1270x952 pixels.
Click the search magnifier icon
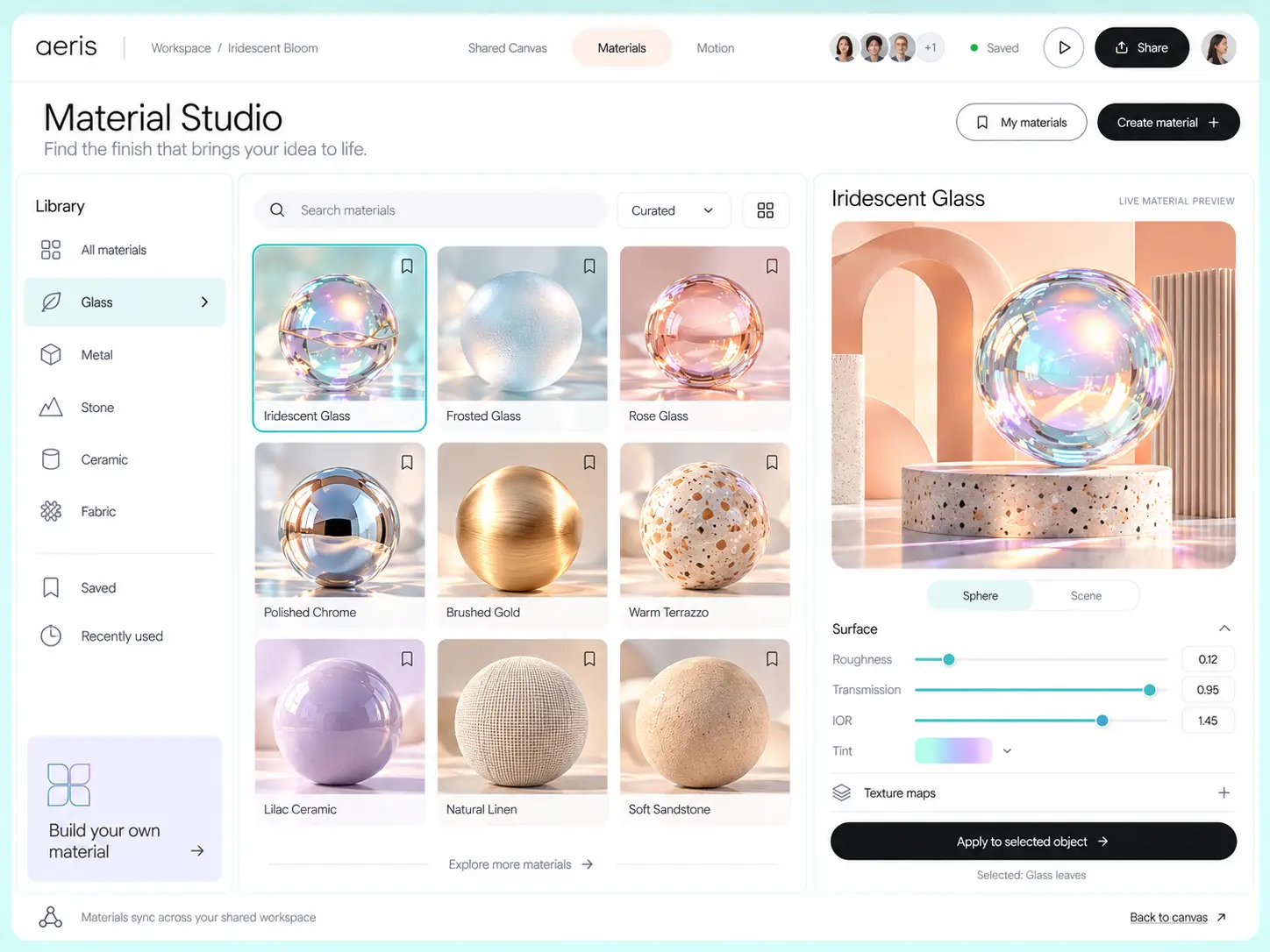(277, 210)
